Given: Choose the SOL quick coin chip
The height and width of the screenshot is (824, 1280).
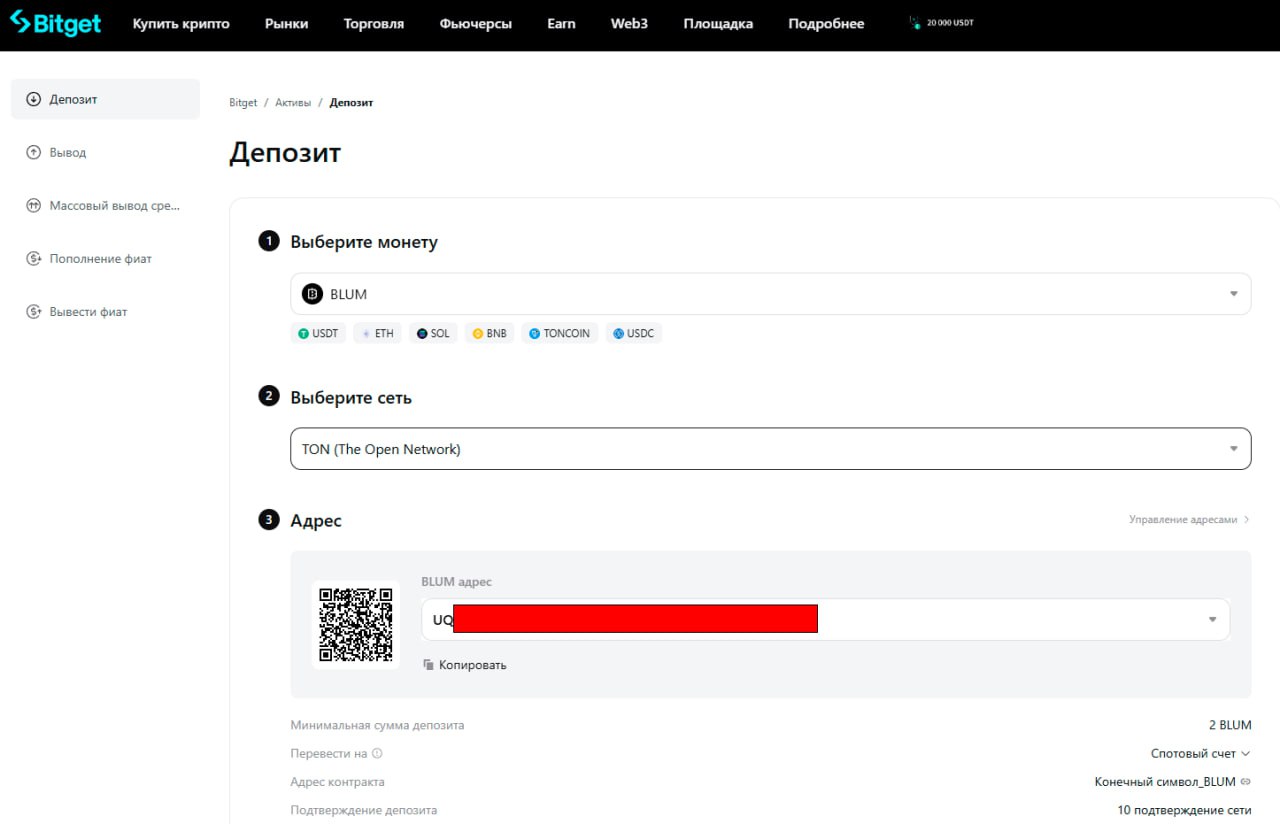Looking at the screenshot, I should click(x=433, y=333).
